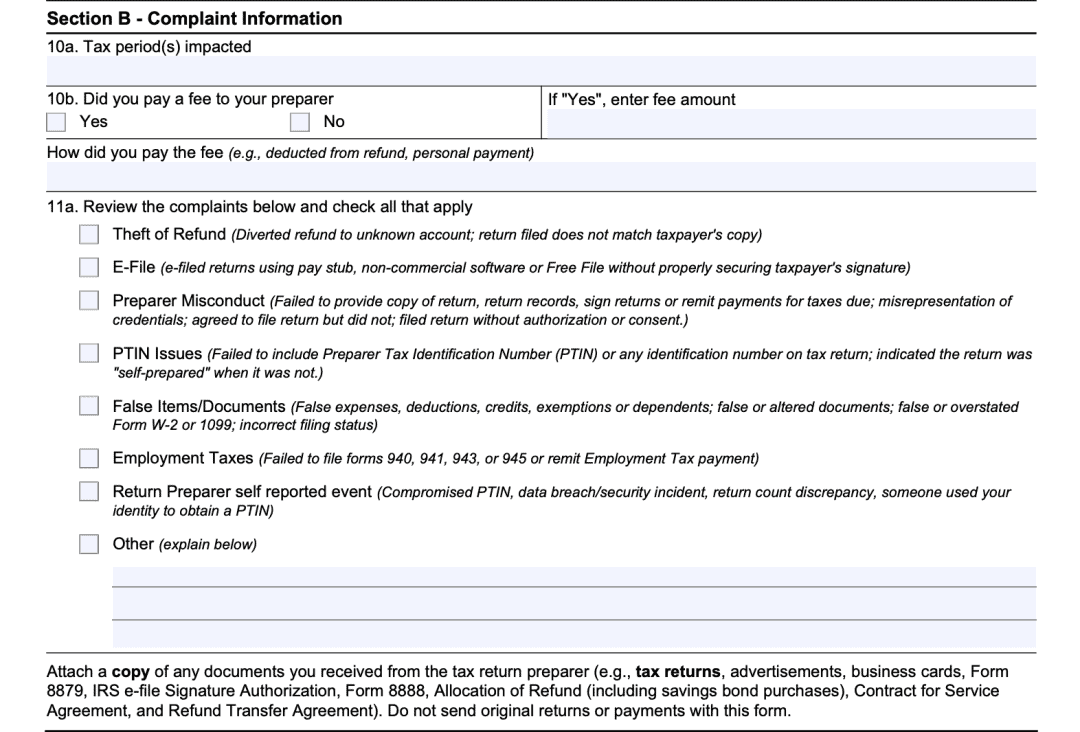1080x732 pixels.
Task: Check the E-File complaint box
Action: [88, 266]
